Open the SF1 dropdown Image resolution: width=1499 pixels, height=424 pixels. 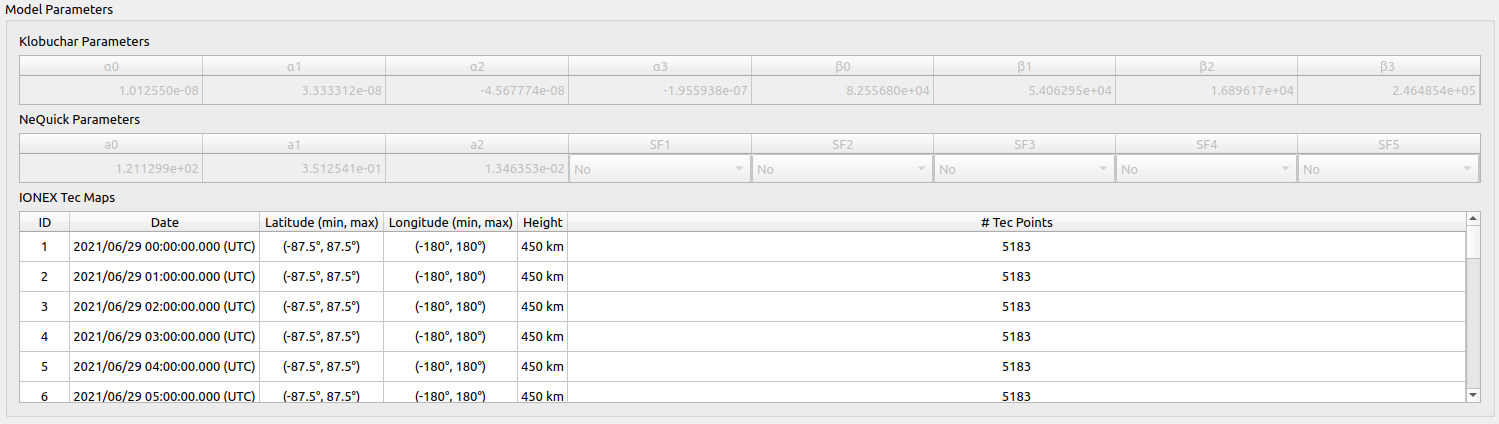coord(659,170)
